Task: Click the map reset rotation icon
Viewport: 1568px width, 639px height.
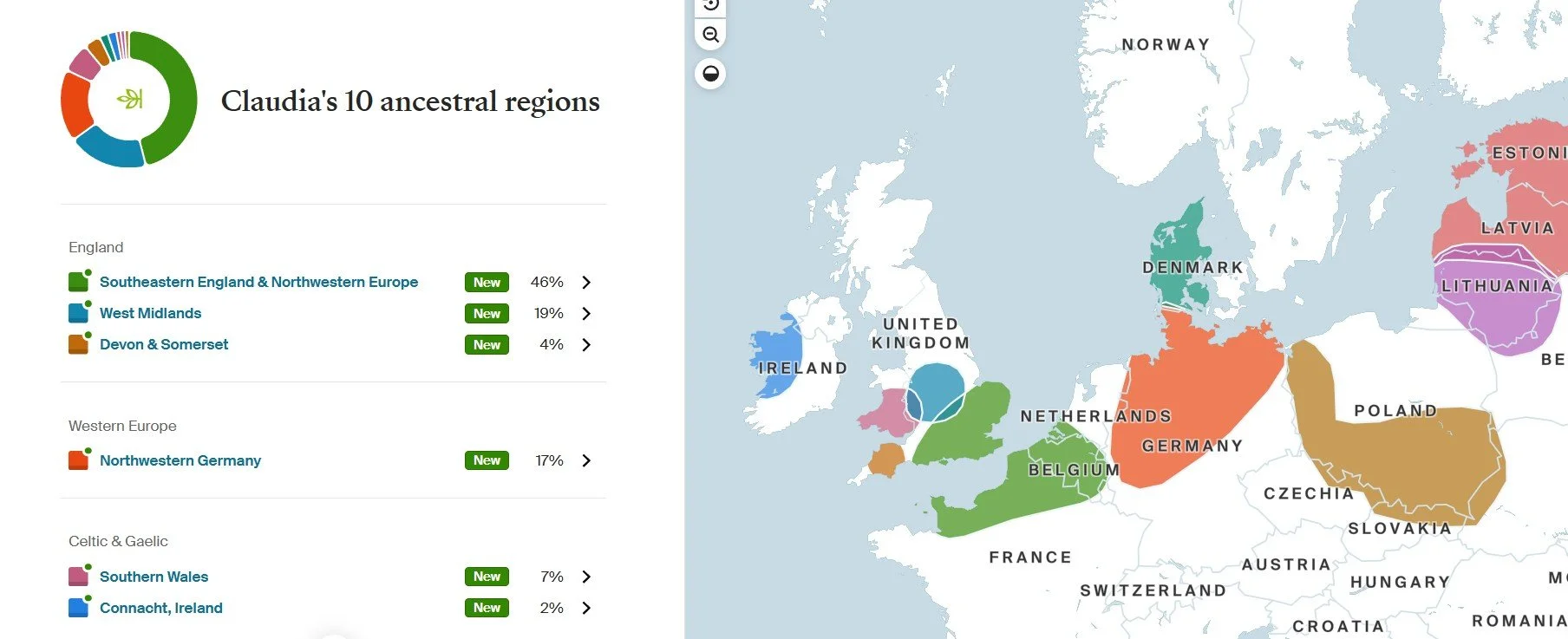Action: 711,5
